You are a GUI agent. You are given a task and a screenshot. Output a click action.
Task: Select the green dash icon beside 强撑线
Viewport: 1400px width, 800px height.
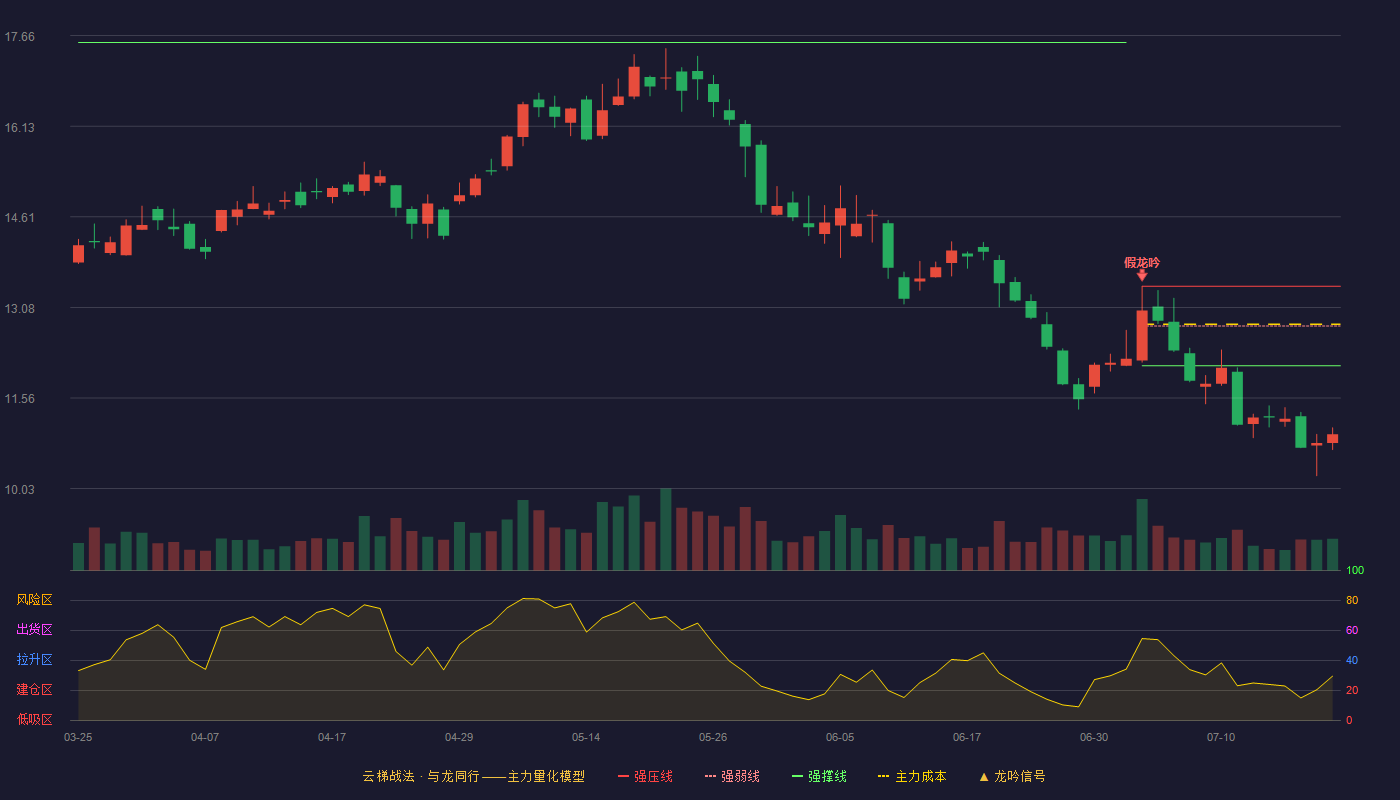point(797,776)
